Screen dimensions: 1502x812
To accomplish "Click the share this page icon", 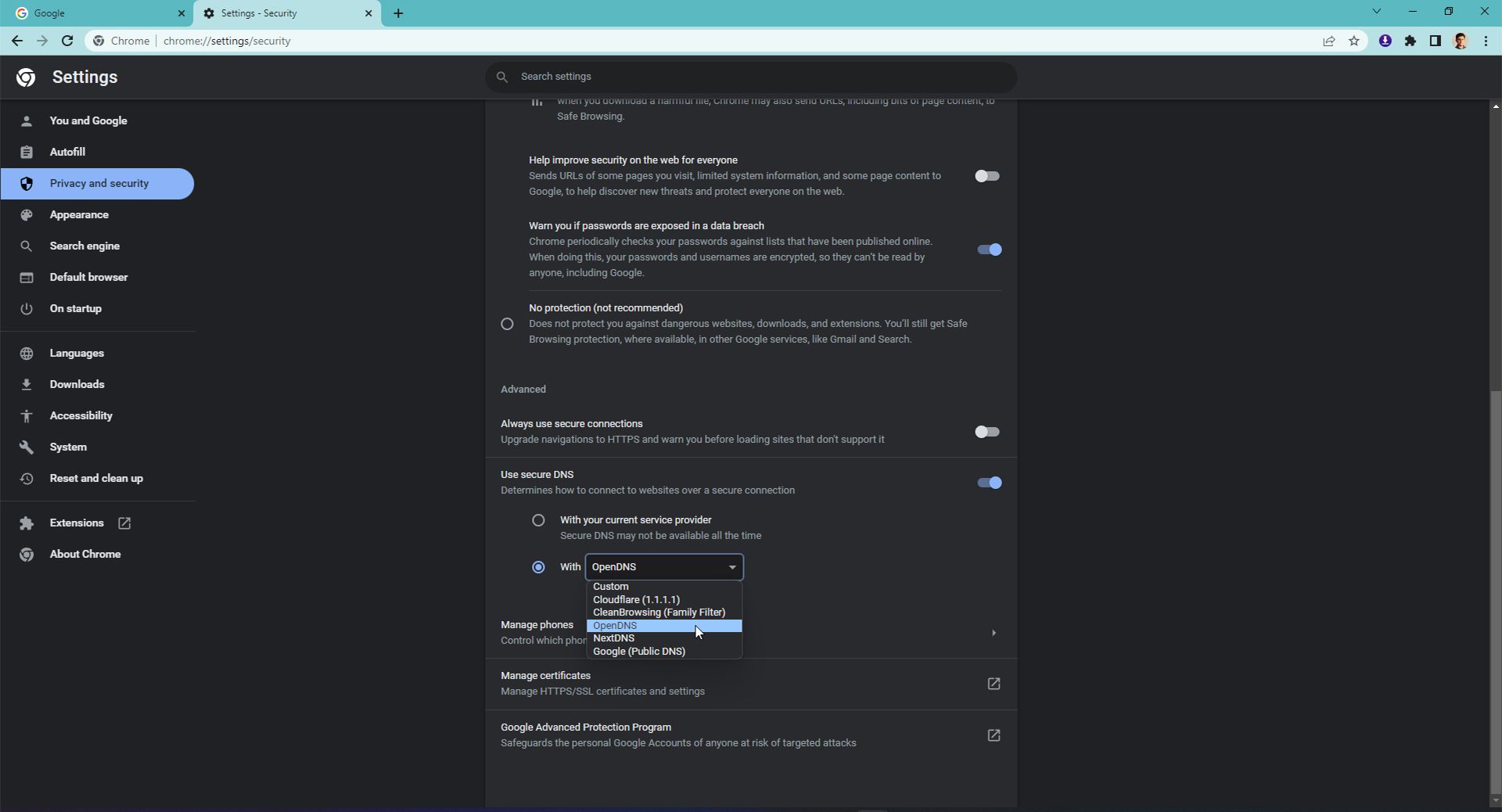I will click(x=1328, y=41).
